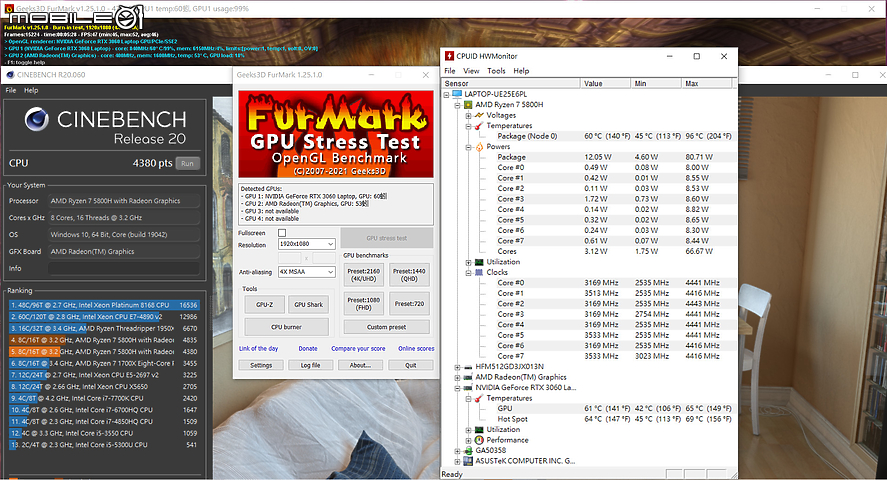Open HWMonitor Help menu

click(521, 71)
